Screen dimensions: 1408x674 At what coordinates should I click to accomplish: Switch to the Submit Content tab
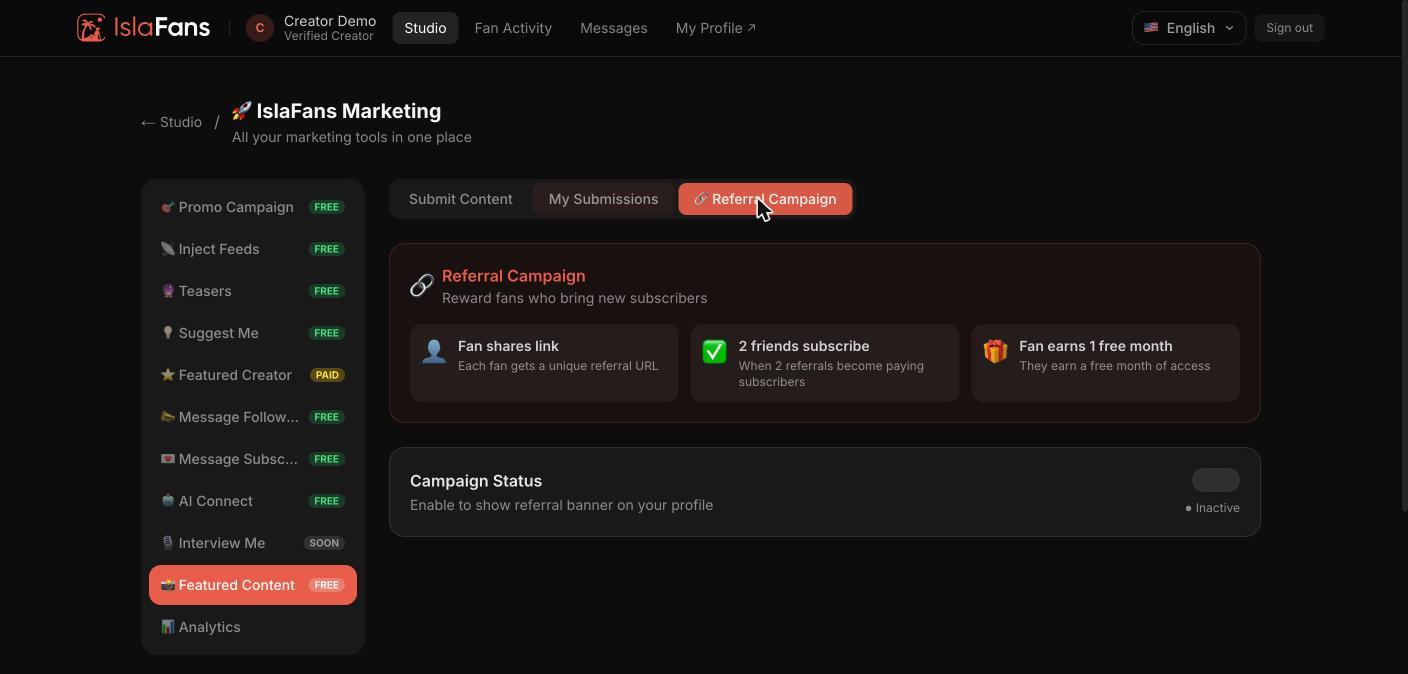coord(461,199)
